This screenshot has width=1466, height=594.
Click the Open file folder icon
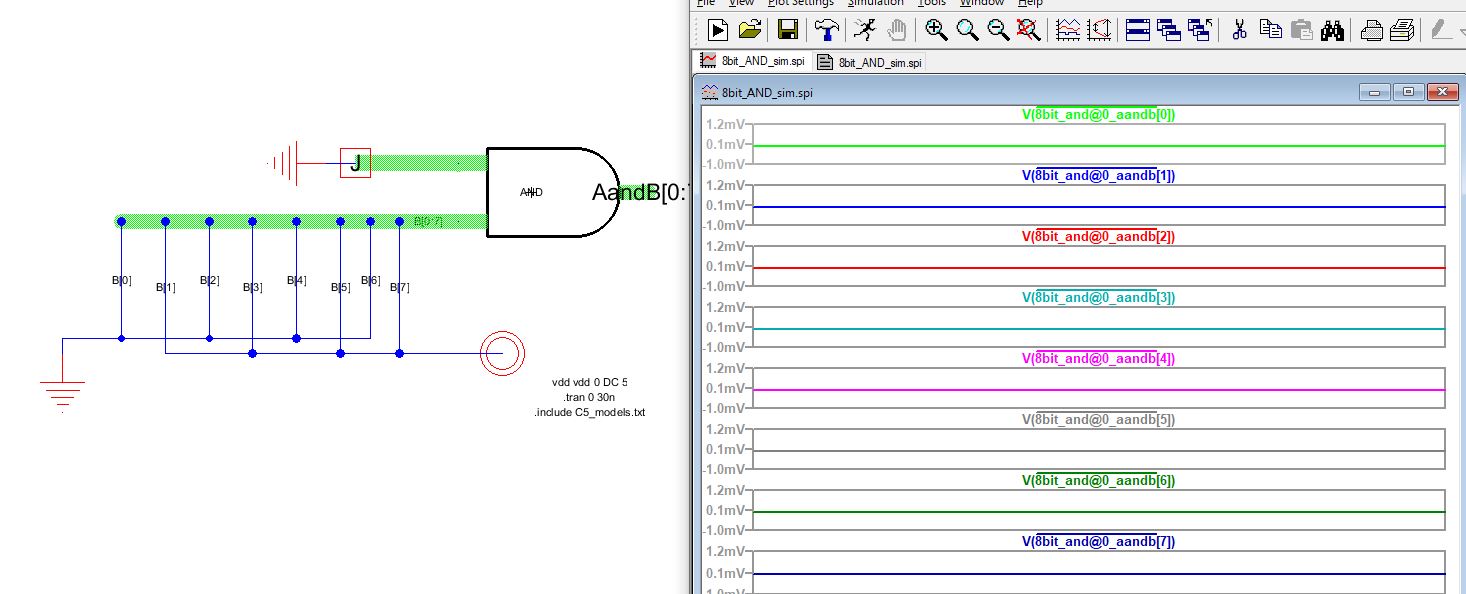point(750,30)
